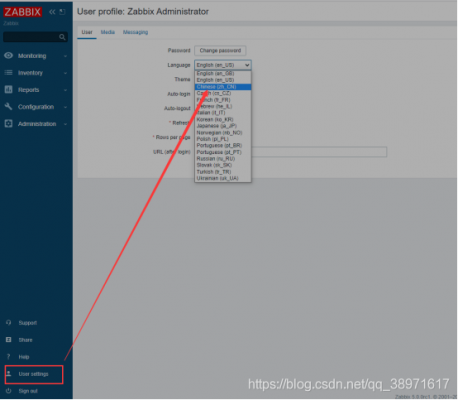
Task: Switch to the Media tab
Action: 108,32
